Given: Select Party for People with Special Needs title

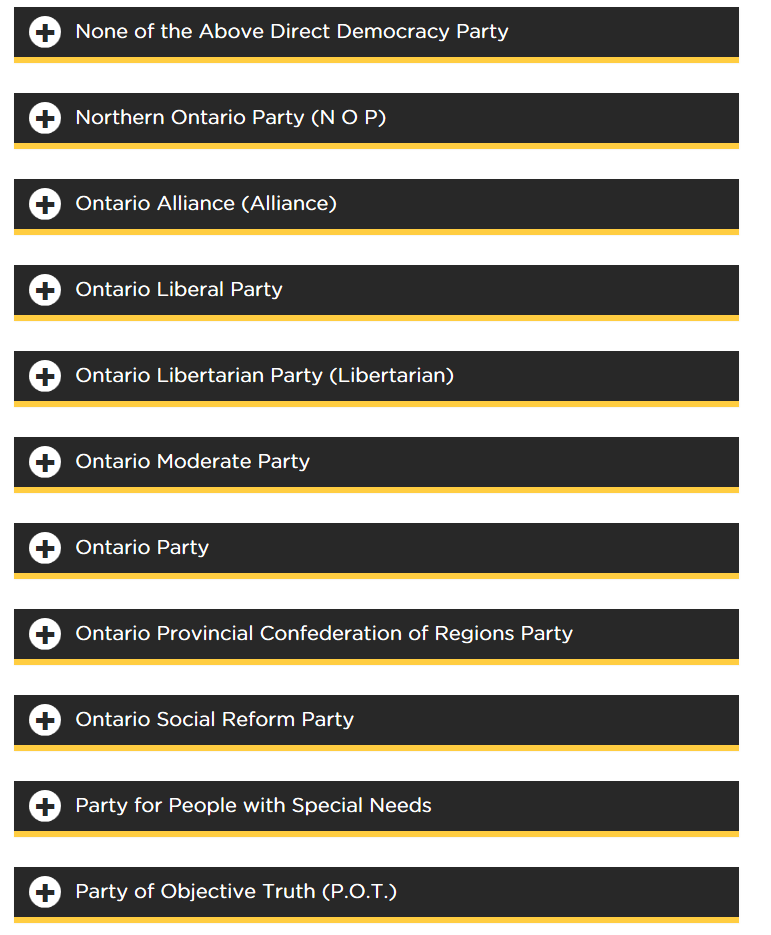Looking at the screenshot, I should tap(253, 806).
